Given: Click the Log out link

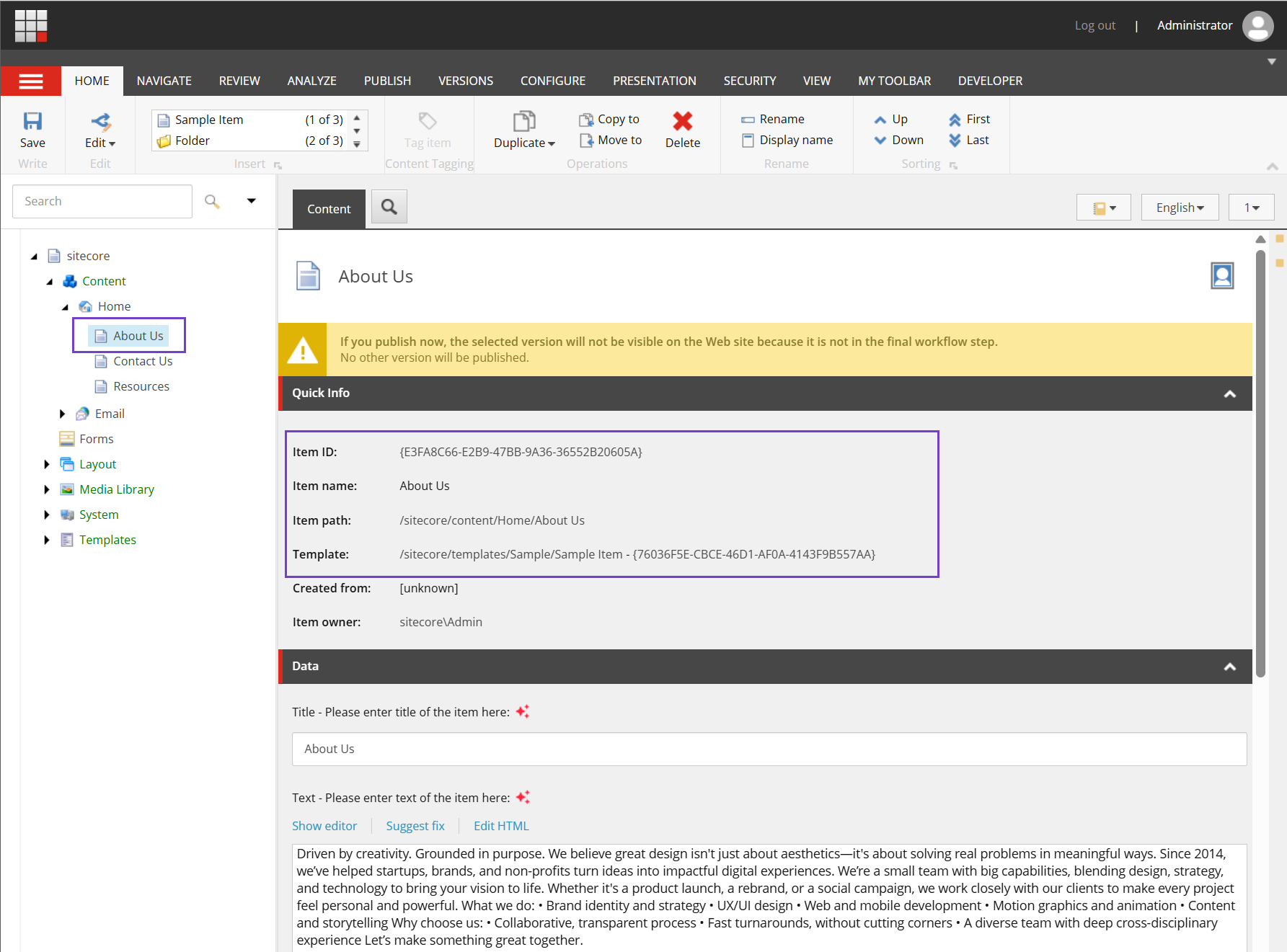Looking at the screenshot, I should [1094, 26].
